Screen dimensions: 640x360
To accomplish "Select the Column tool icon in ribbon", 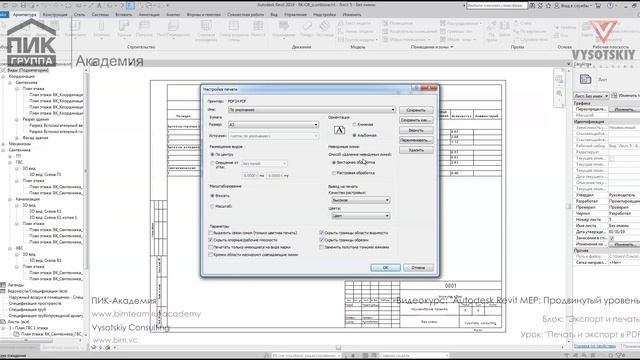I will point(102,27).
